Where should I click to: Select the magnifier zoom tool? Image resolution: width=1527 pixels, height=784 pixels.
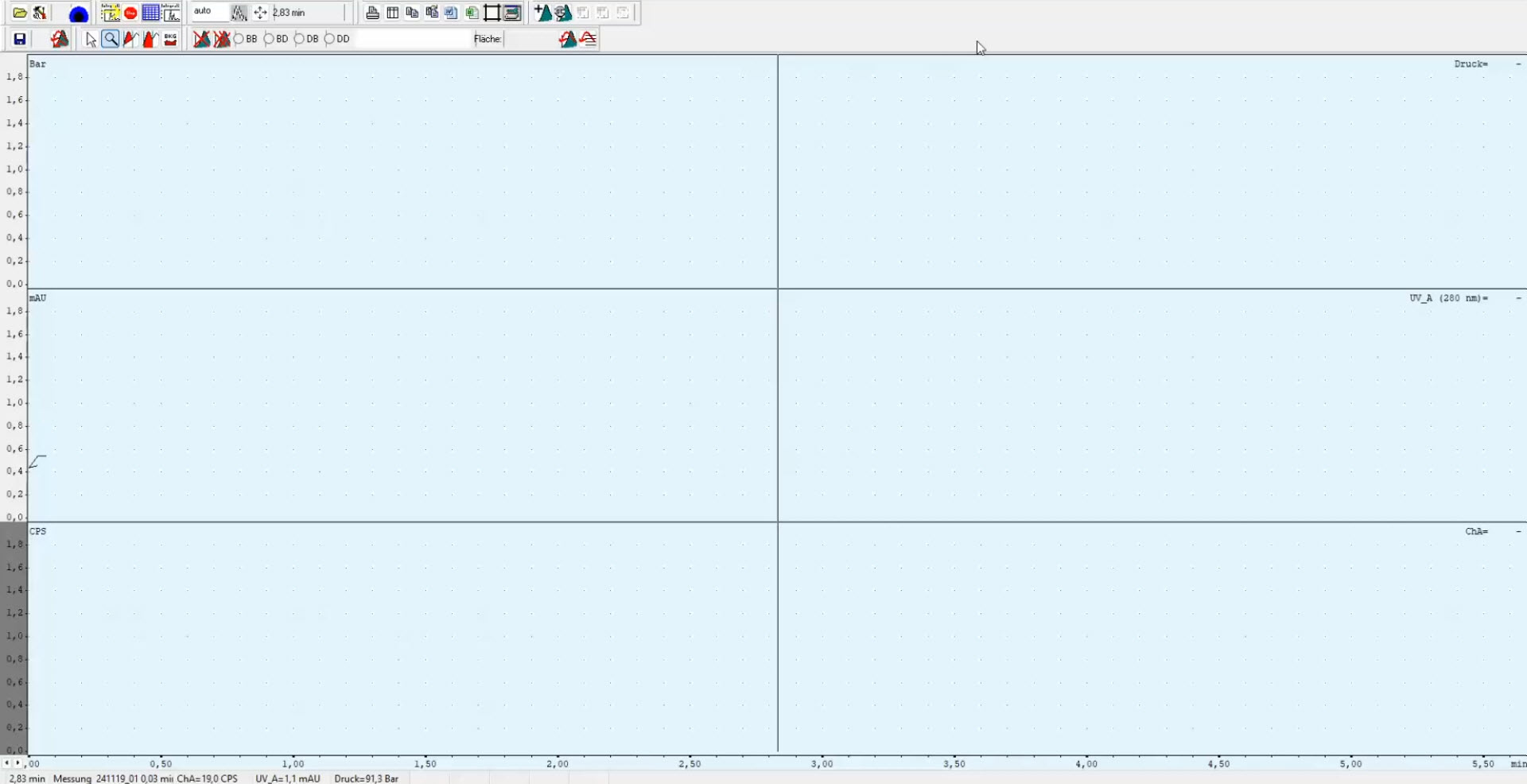111,39
